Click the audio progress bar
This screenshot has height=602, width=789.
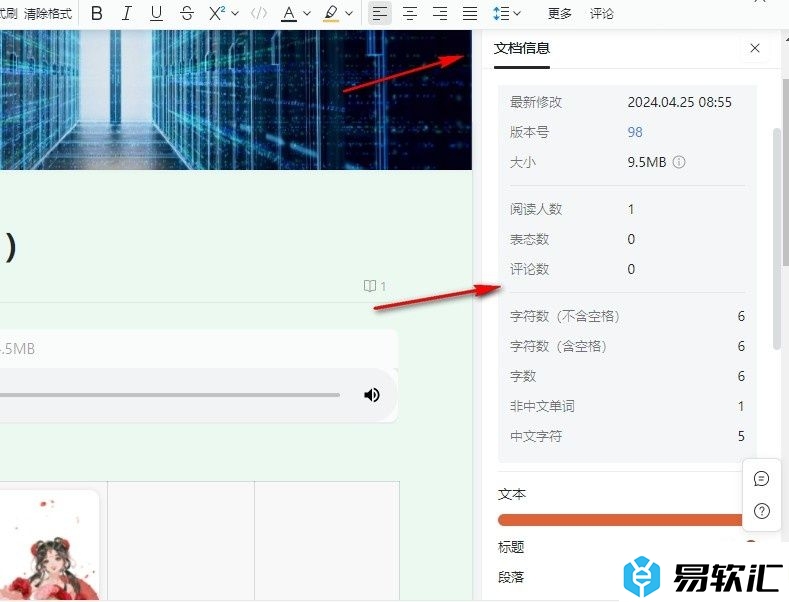point(170,395)
